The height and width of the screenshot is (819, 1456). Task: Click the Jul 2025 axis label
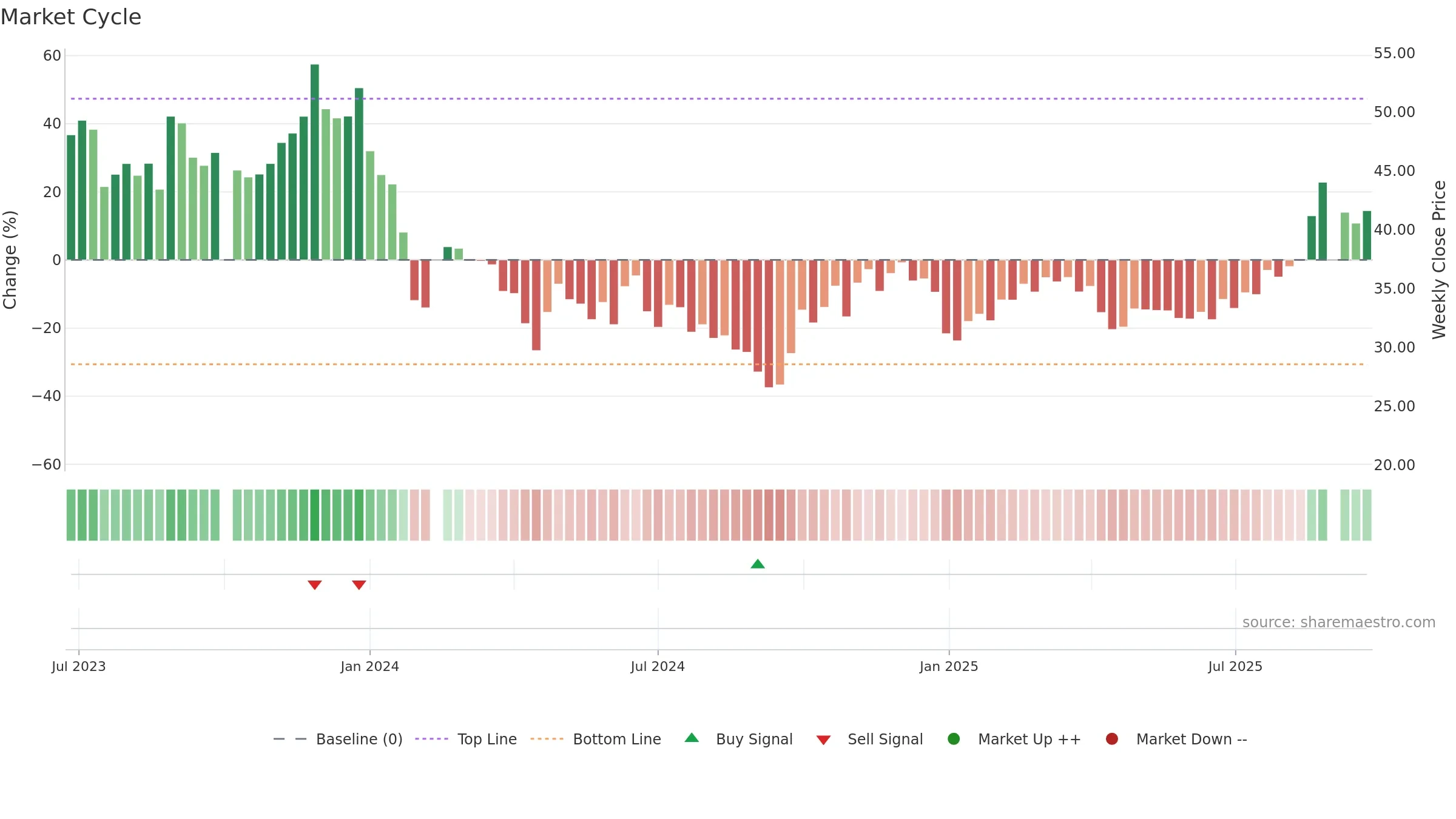click(x=1236, y=666)
